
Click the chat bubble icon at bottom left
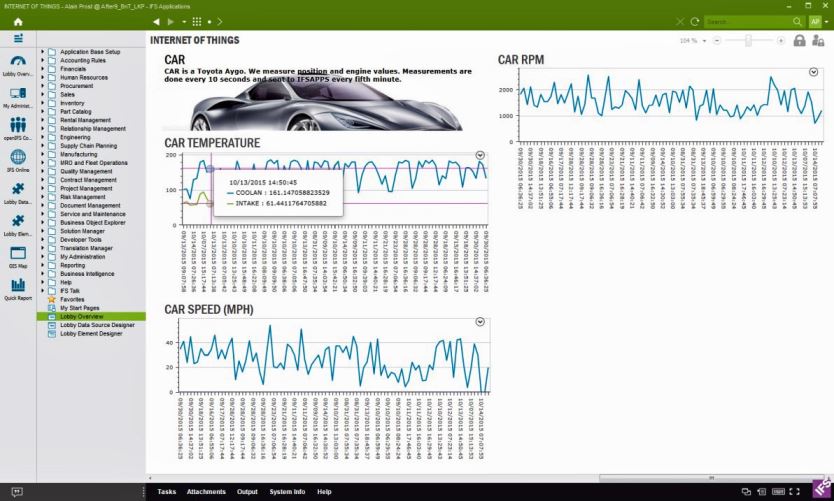click(16, 492)
